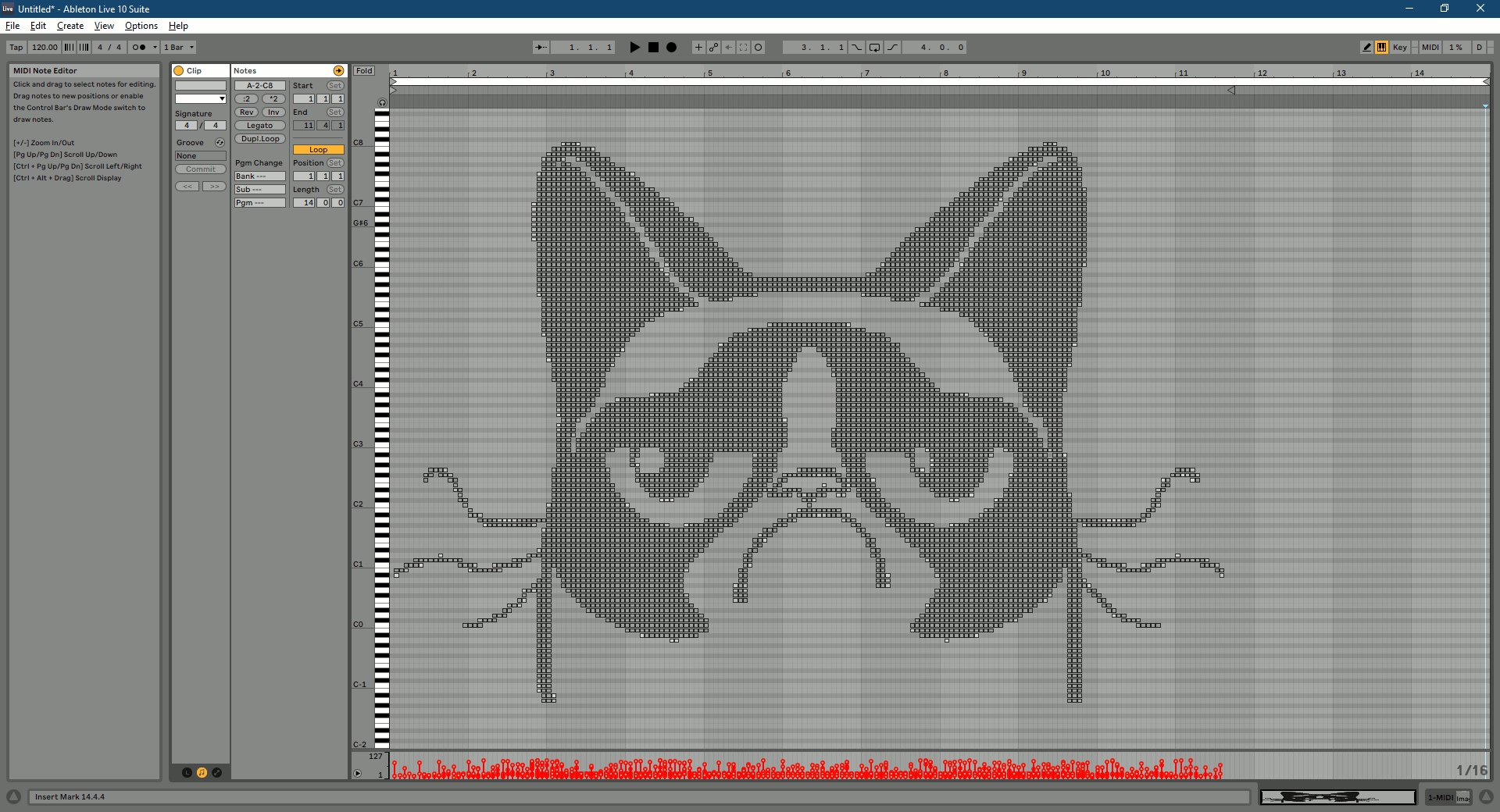The height and width of the screenshot is (812, 1500).
Task: Toggle the clip Loop button
Action: (318, 150)
